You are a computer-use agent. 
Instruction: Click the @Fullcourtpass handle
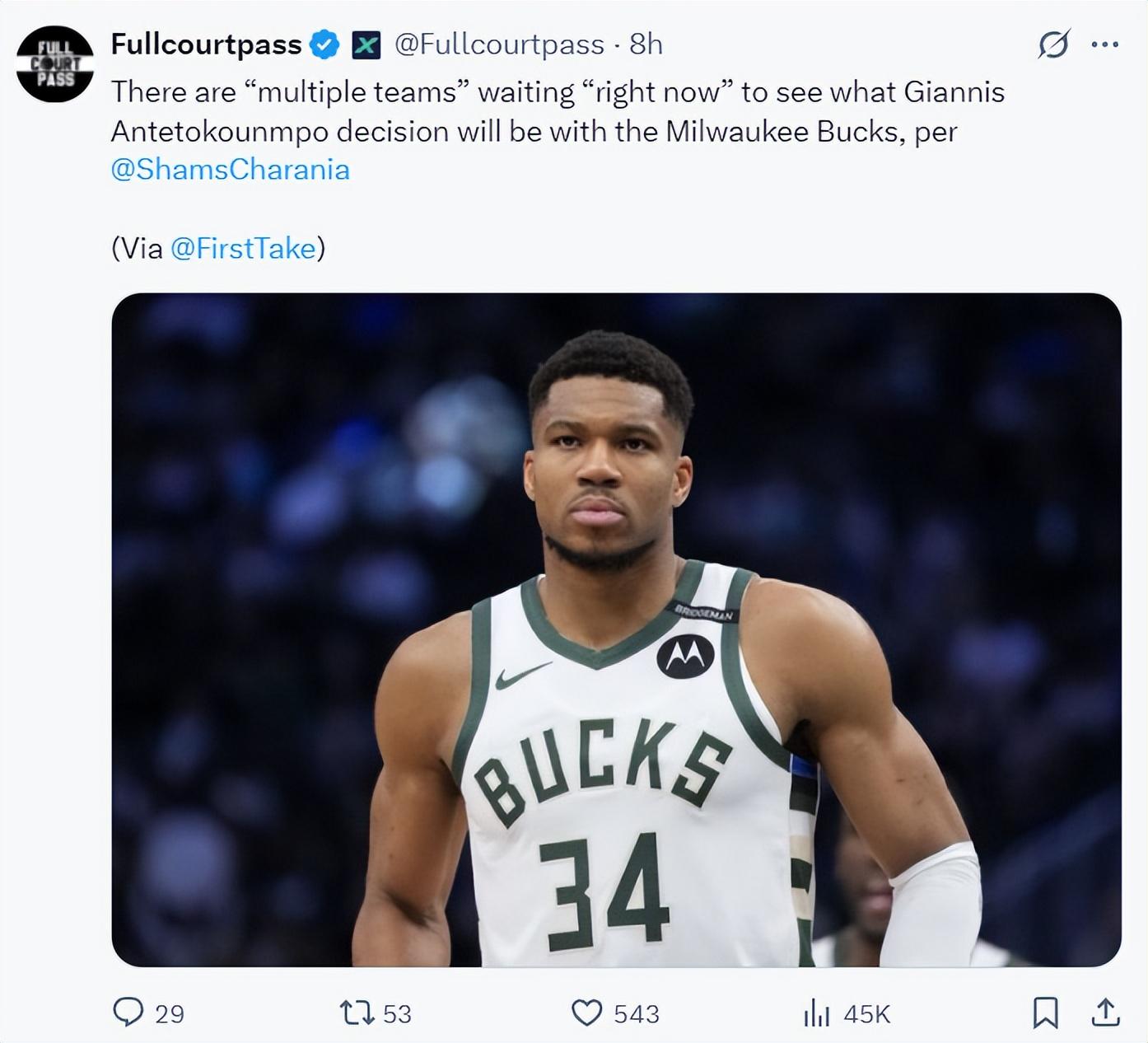coord(499,44)
